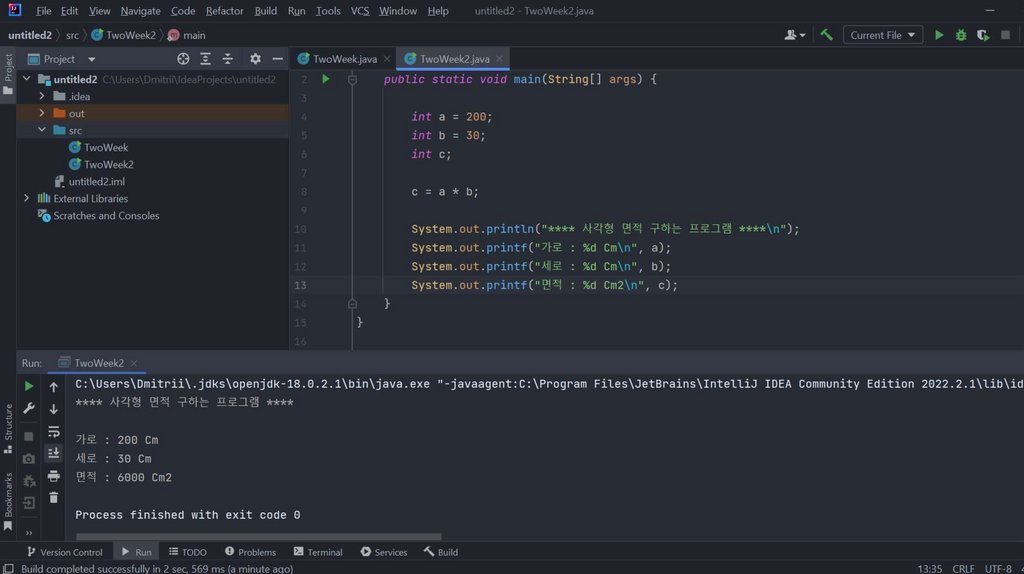Expand the External Libraries node
This screenshot has height=574, width=1024.
[x=27, y=198]
